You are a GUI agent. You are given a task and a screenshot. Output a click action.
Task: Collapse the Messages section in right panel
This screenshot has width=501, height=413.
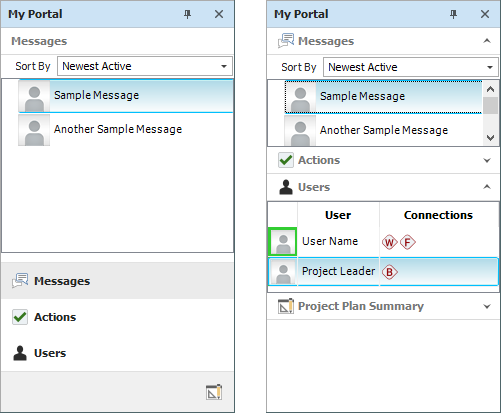[487, 41]
